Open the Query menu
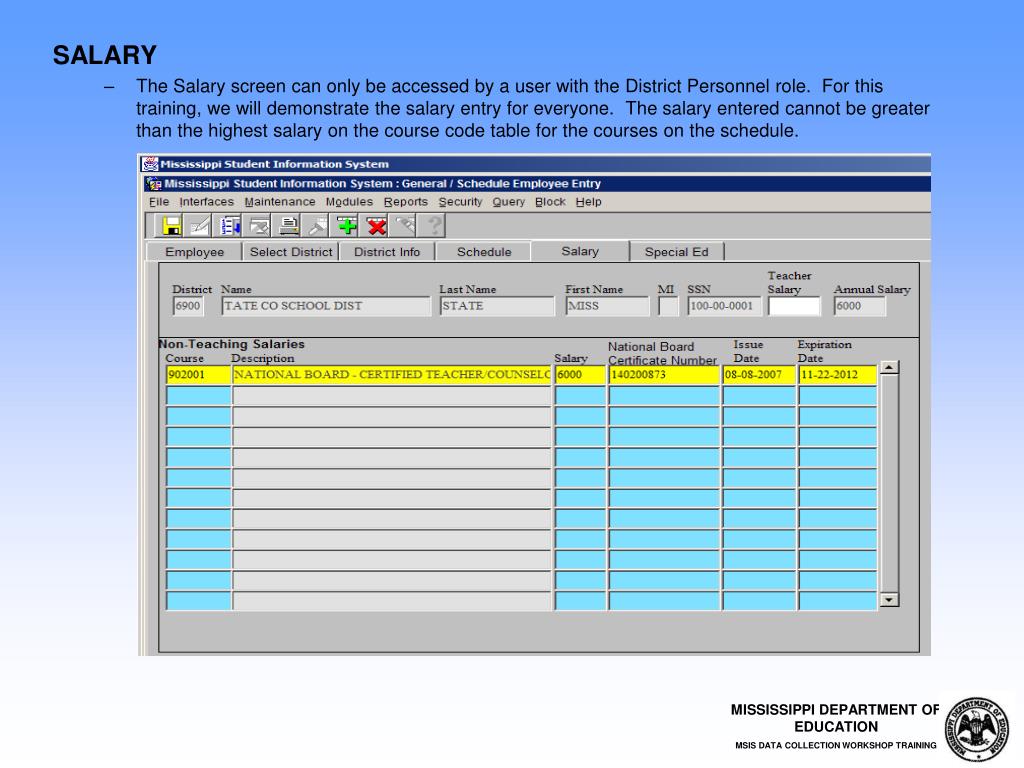This screenshot has height=768, width=1024. coord(509,202)
